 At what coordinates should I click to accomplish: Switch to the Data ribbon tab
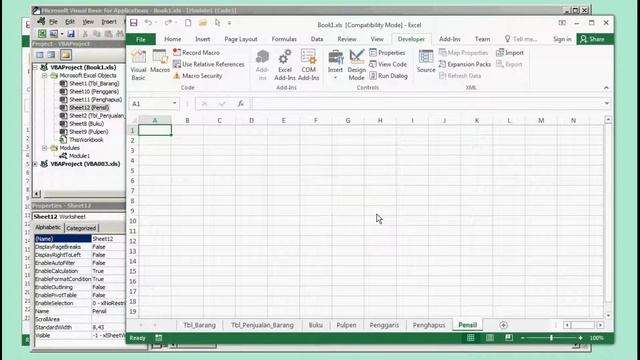[x=317, y=39]
